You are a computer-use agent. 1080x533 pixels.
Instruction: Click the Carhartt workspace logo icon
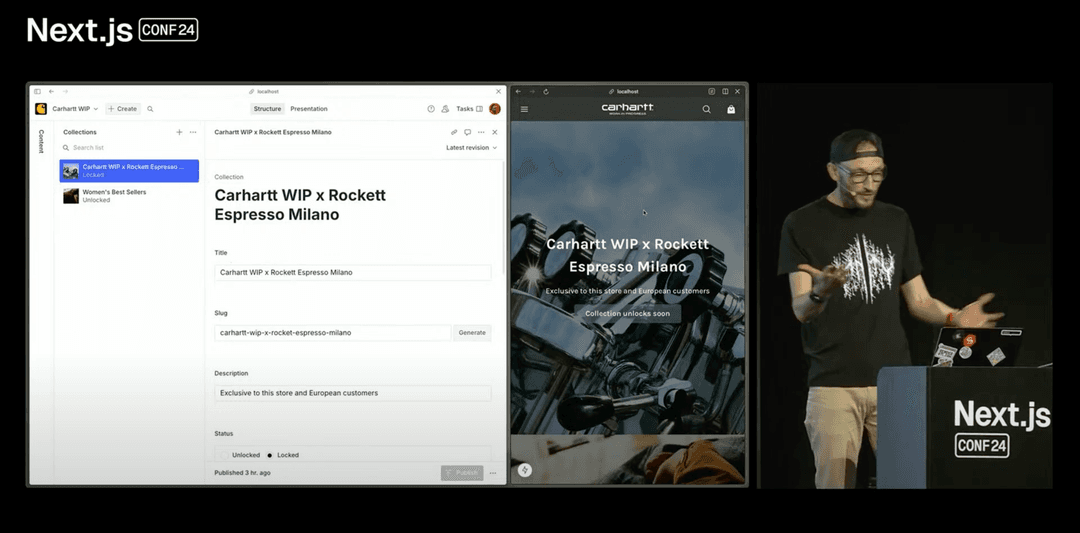41,109
